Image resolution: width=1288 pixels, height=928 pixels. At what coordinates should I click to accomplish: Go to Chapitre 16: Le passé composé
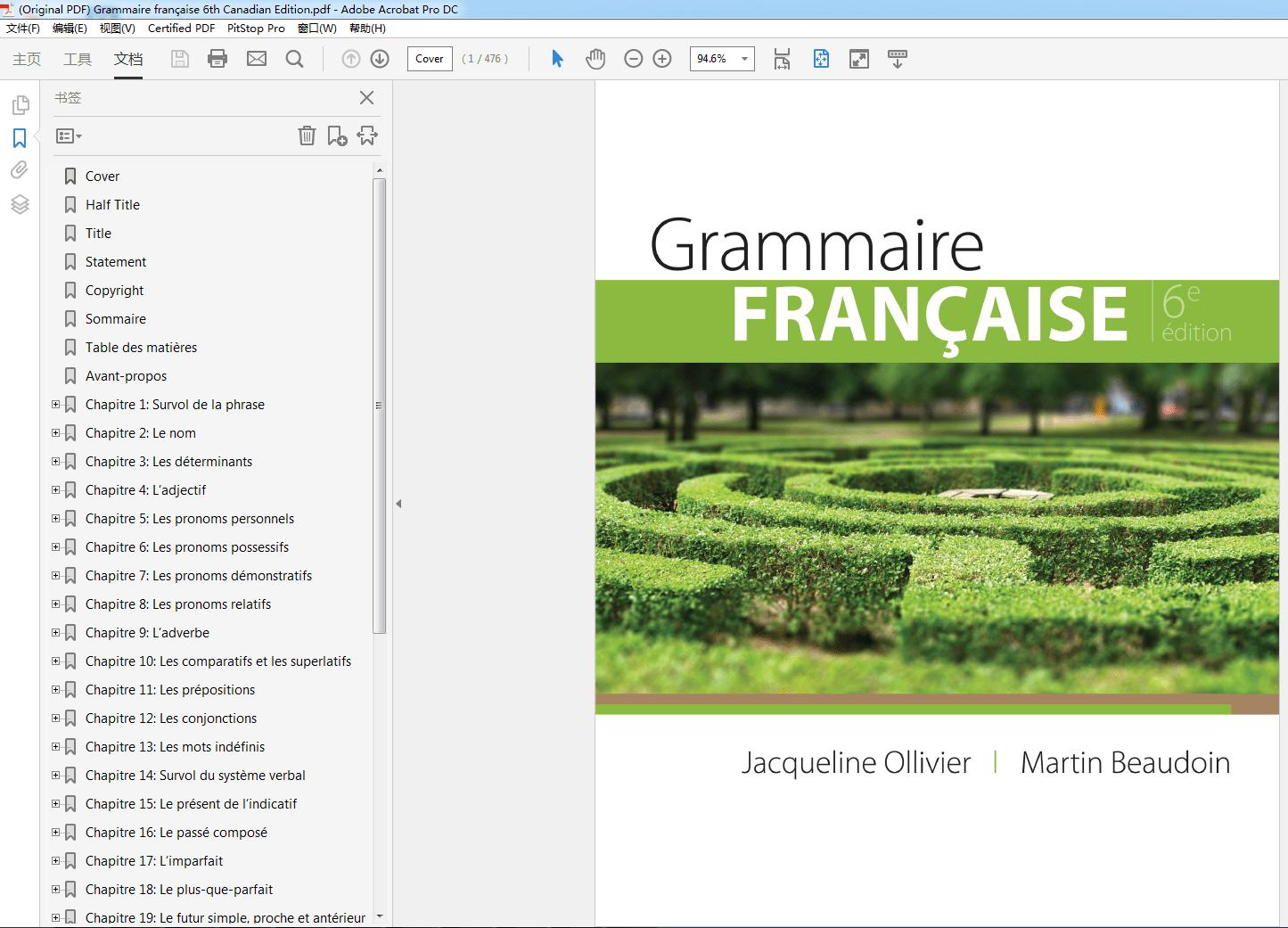[x=176, y=833]
